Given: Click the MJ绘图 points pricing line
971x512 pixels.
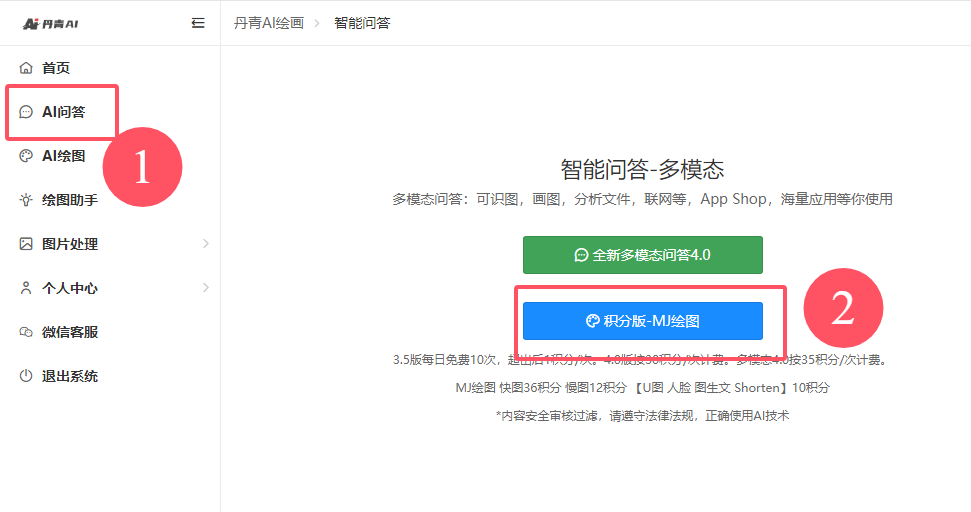Looking at the screenshot, I should (642, 387).
